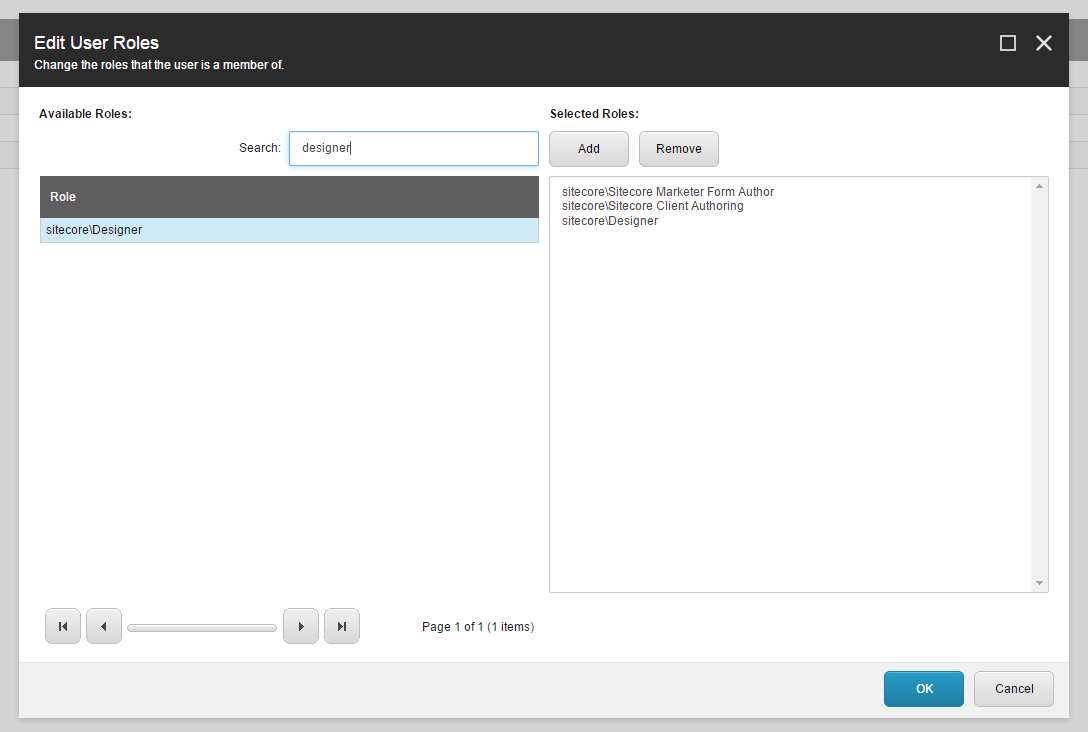1088x732 pixels.
Task: Confirm role changes with OK
Action: (x=923, y=688)
